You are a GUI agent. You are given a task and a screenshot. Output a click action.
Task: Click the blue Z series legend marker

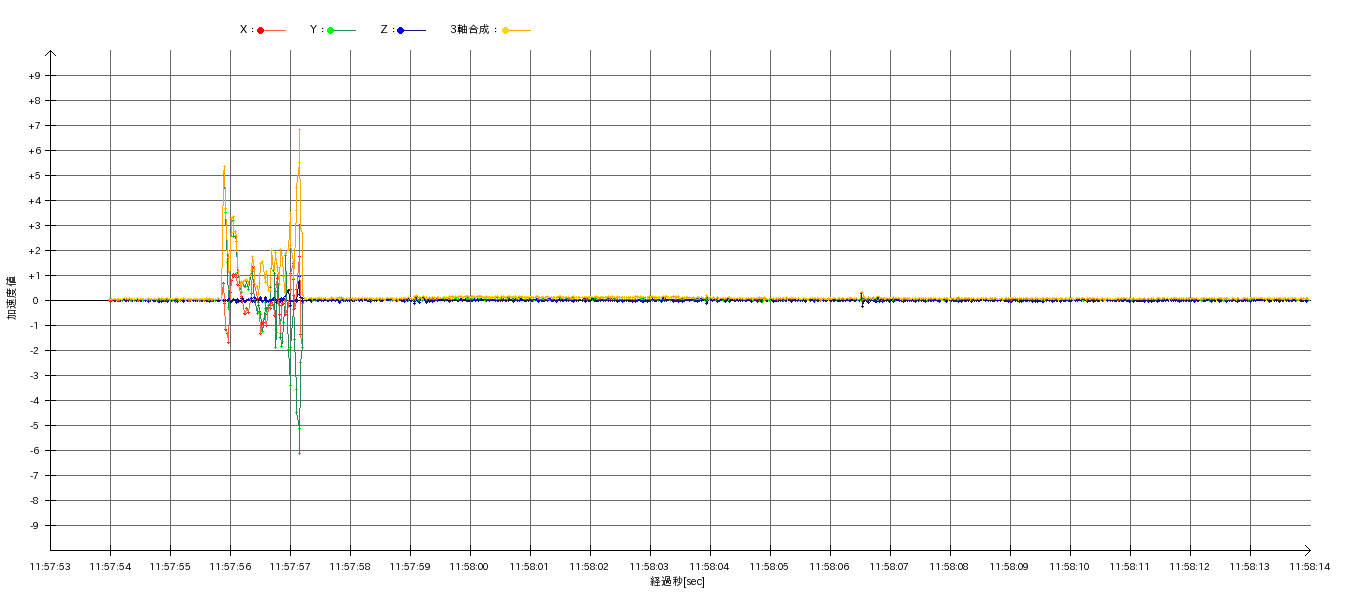tap(401, 31)
